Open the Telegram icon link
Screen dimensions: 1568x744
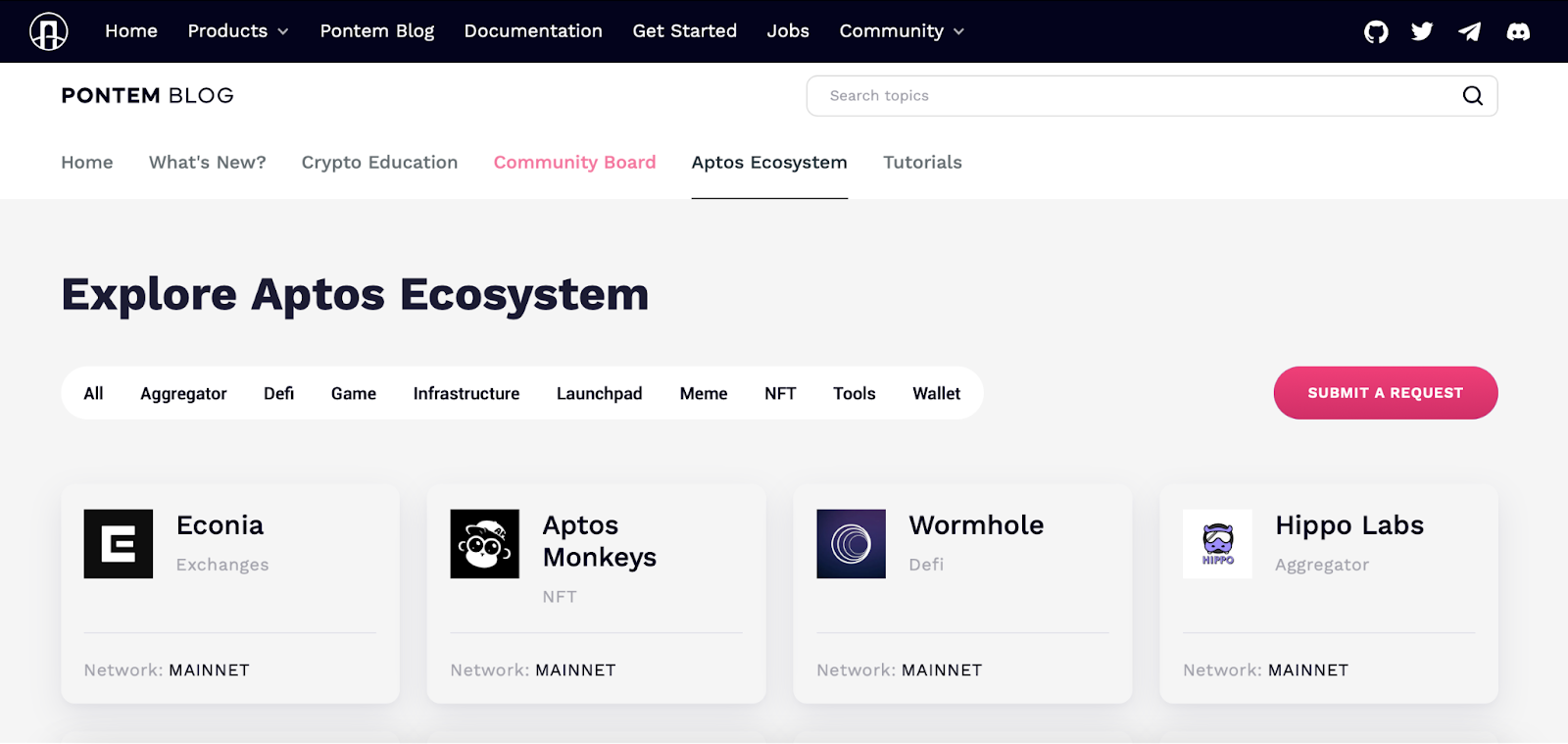[x=1469, y=31]
